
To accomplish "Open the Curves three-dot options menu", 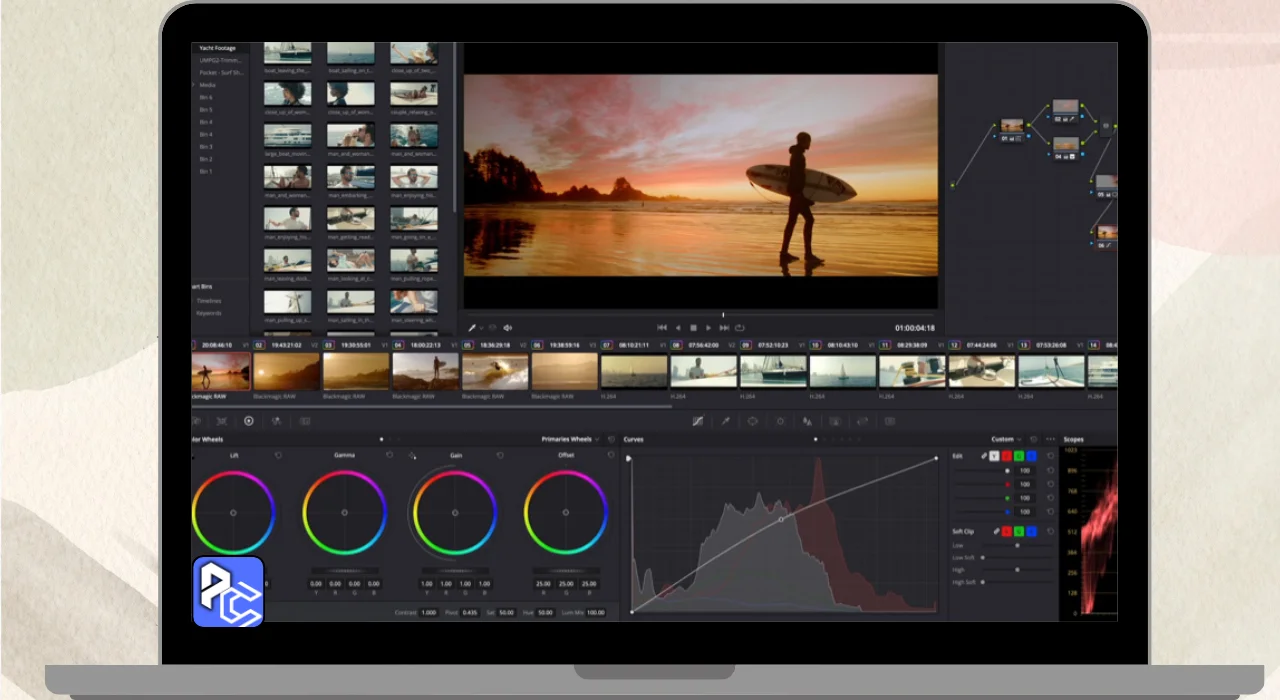I will [x=1050, y=439].
